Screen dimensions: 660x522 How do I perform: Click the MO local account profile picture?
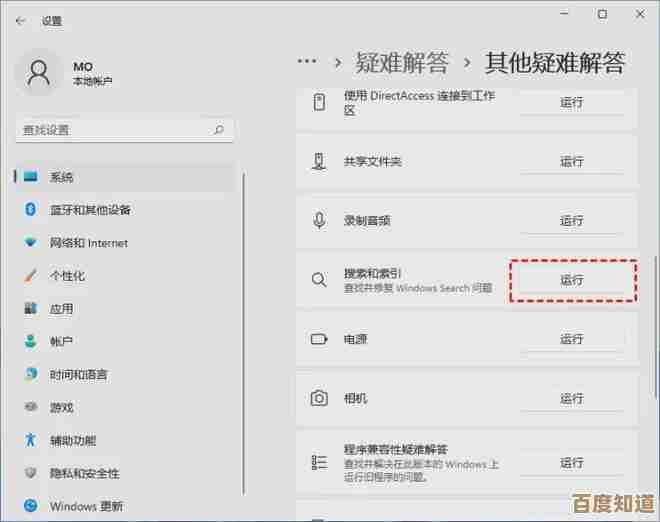pyautogui.click(x=40, y=74)
